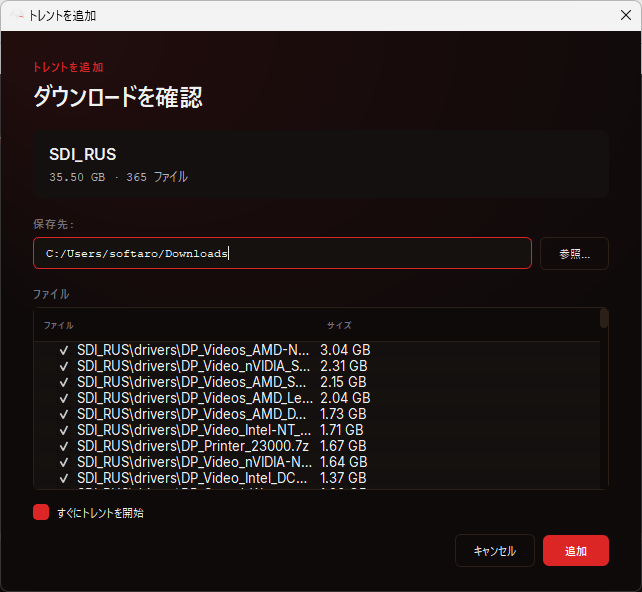Sort by the サイズ column header
Viewport: 642px width, 592px height.
coord(339,325)
